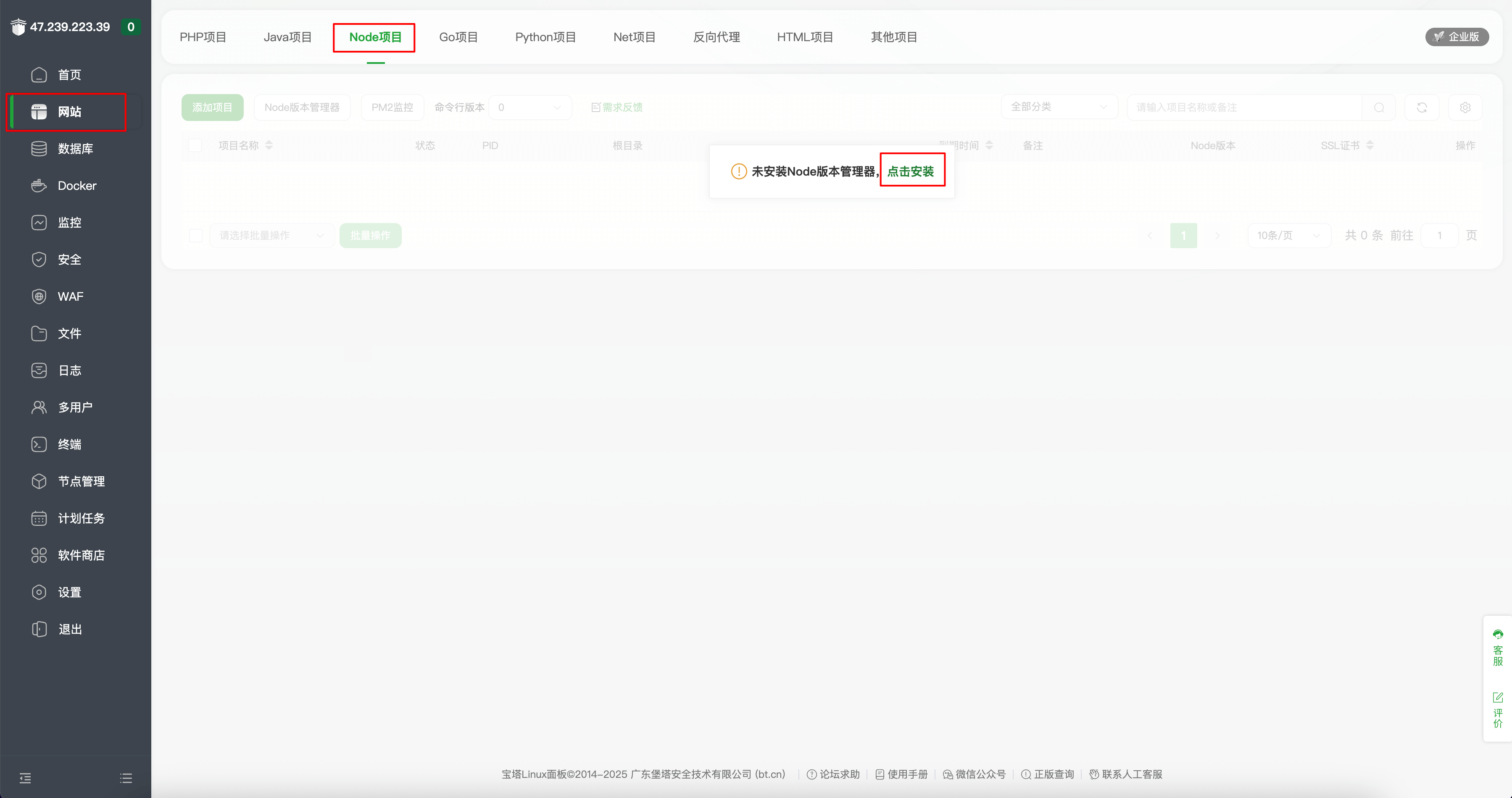Viewport: 1512px width, 798px height.
Task: Click the search magnifier icon
Action: coord(1379,108)
